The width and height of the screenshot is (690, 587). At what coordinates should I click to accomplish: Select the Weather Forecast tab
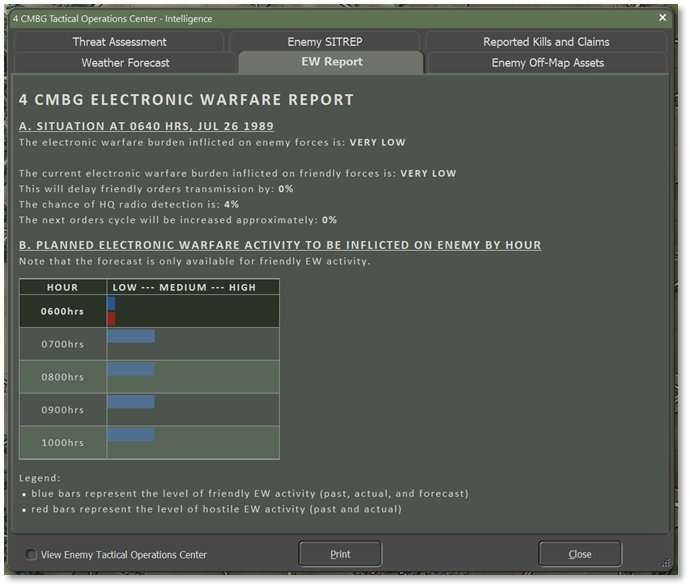point(125,62)
